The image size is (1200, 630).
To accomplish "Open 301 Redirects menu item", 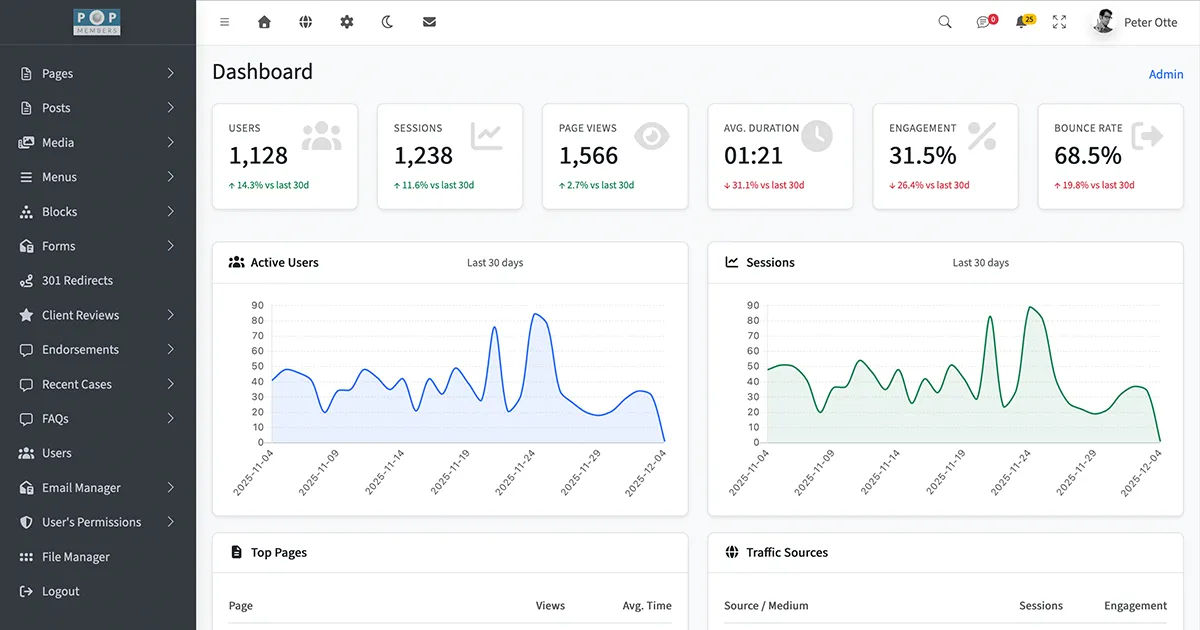I will (77, 281).
